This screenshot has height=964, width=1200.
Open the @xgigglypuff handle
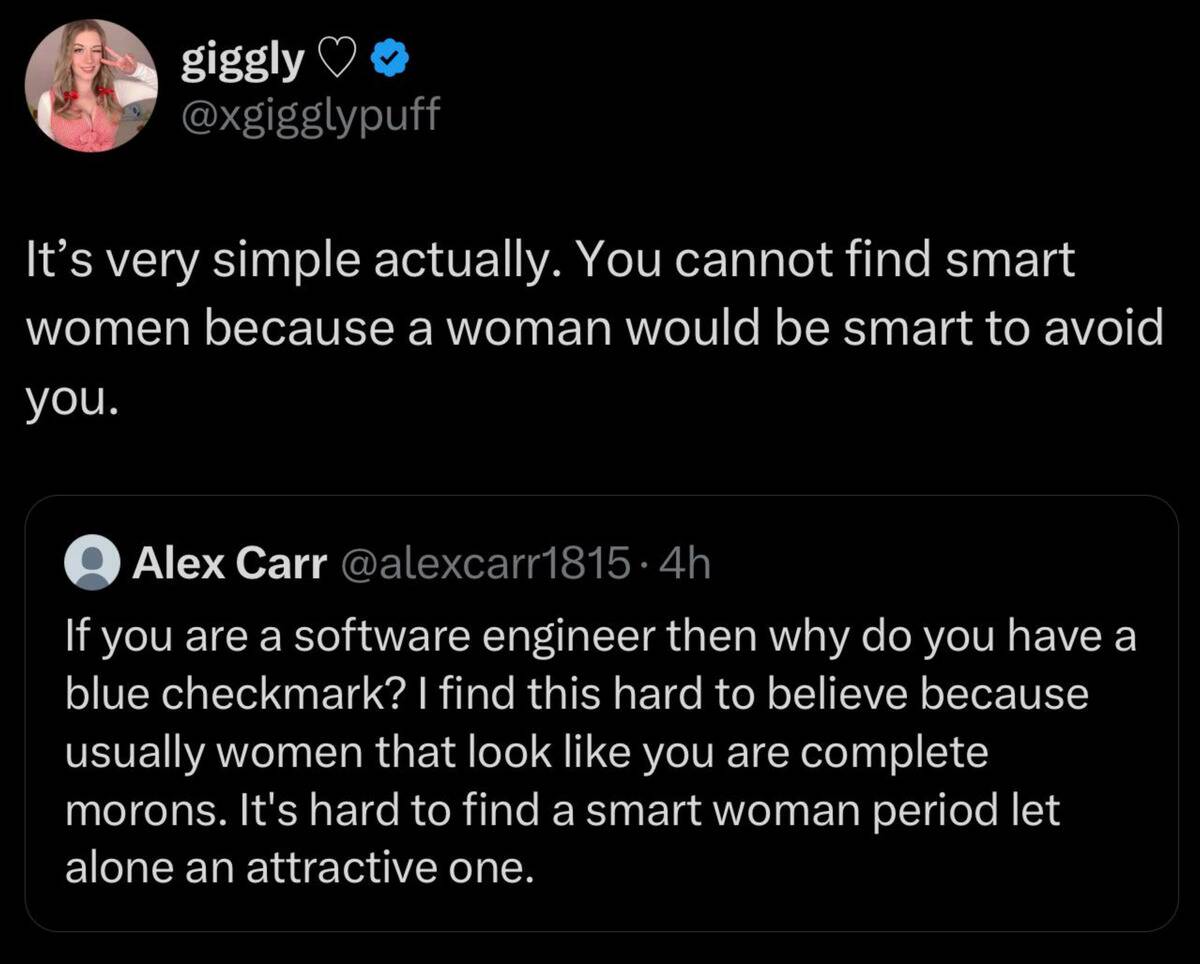click(x=309, y=119)
